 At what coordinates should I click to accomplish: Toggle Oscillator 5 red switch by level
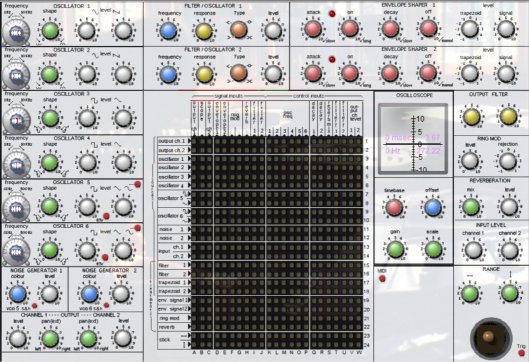point(137,184)
